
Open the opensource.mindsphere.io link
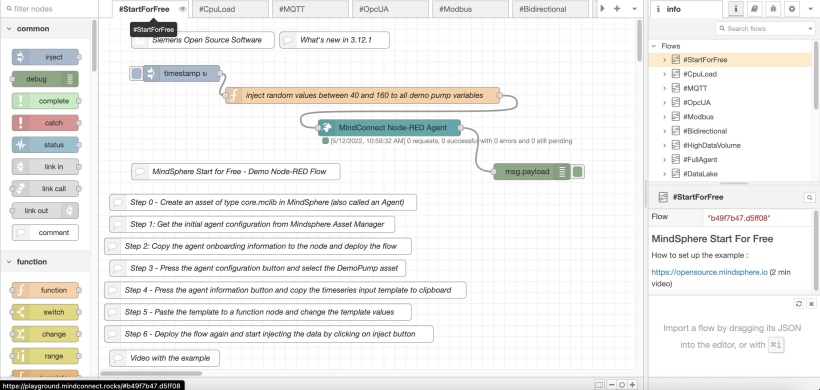pos(709,272)
